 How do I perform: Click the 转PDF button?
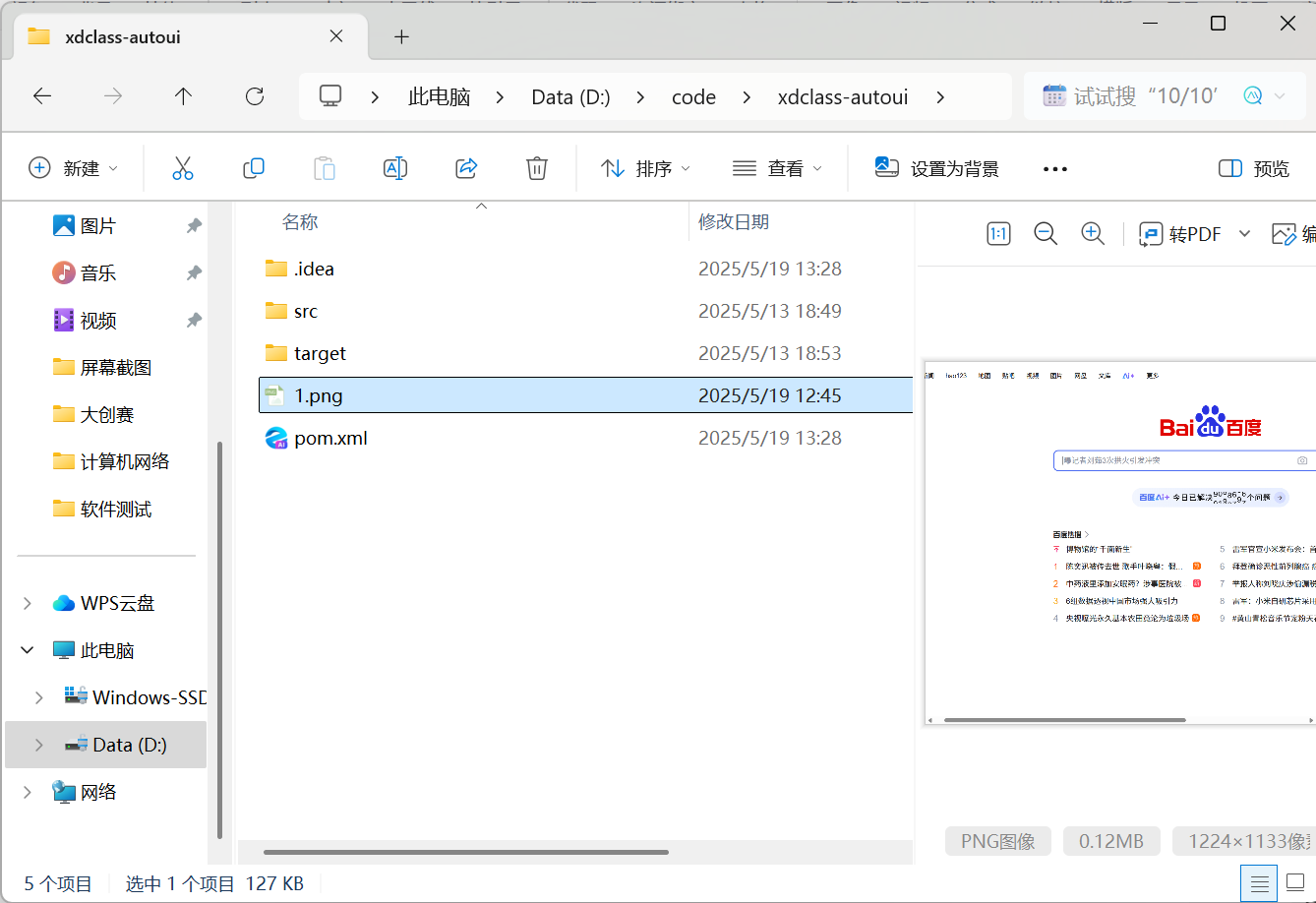(1180, 234)
